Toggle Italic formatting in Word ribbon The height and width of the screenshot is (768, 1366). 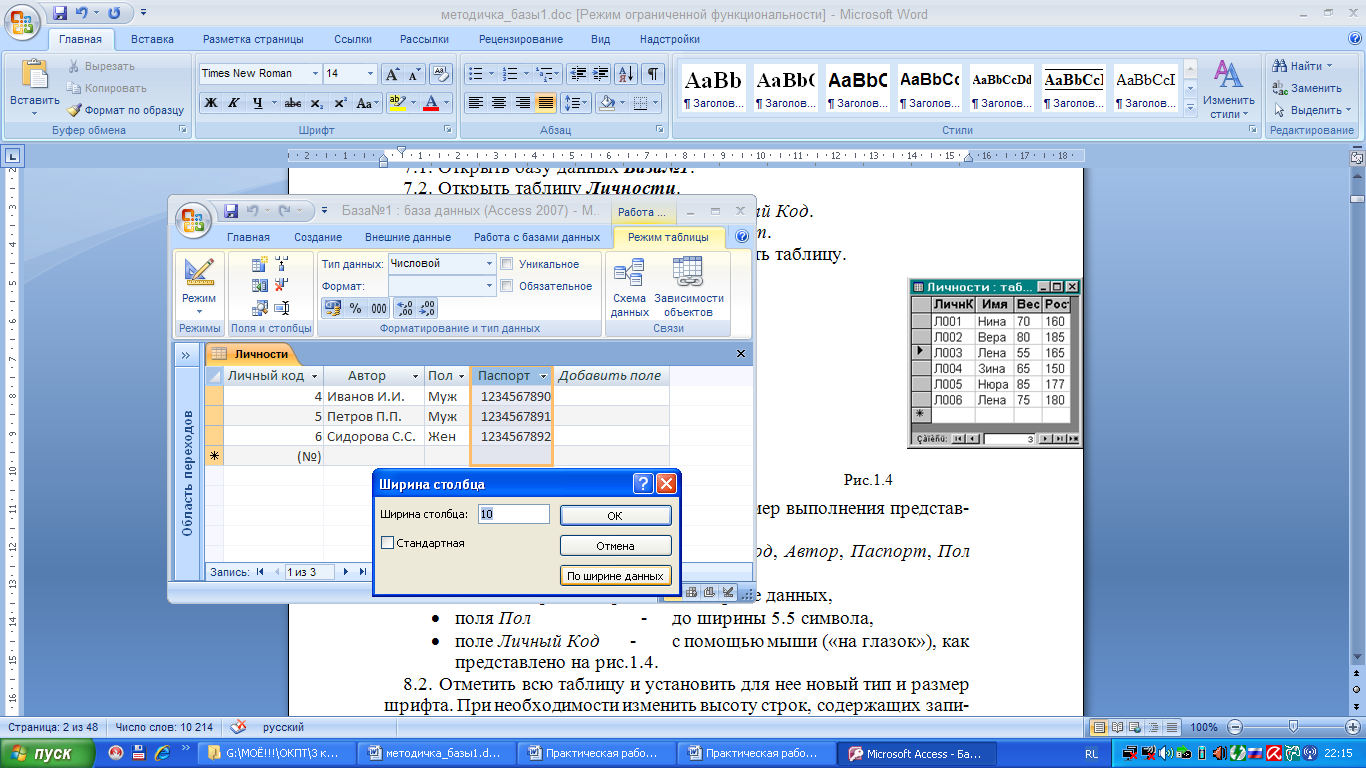[234, 103]
